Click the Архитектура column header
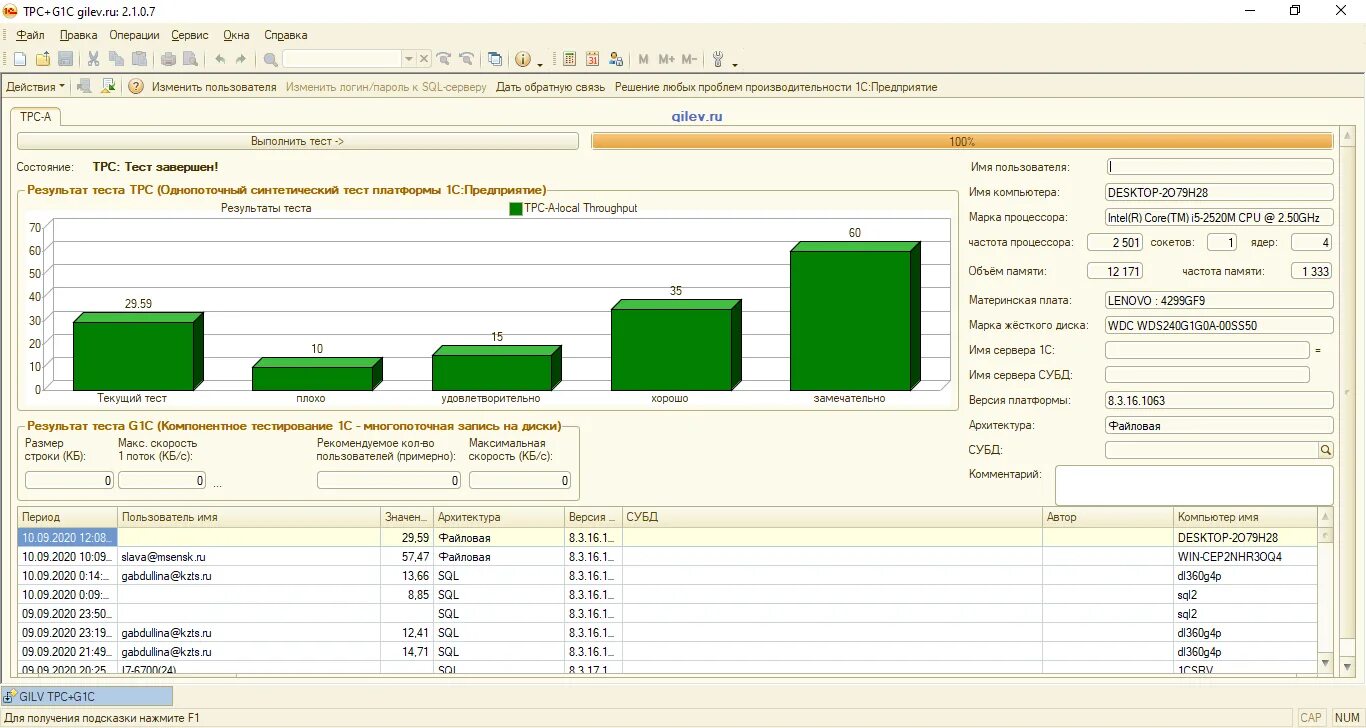Viewport: 1366px width, 728px height. 499,517
